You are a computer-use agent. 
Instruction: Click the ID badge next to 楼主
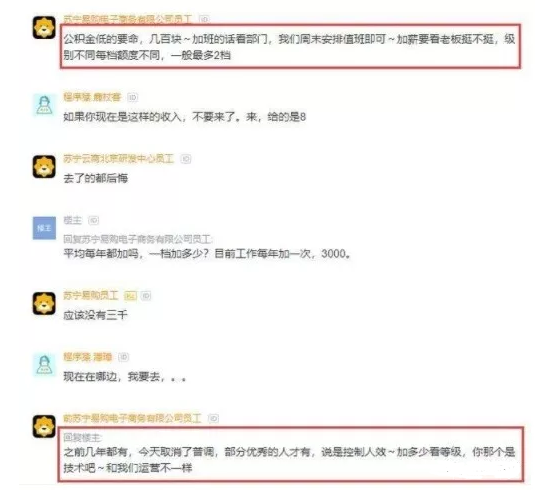pyautogui.click(x=93, y=220)
